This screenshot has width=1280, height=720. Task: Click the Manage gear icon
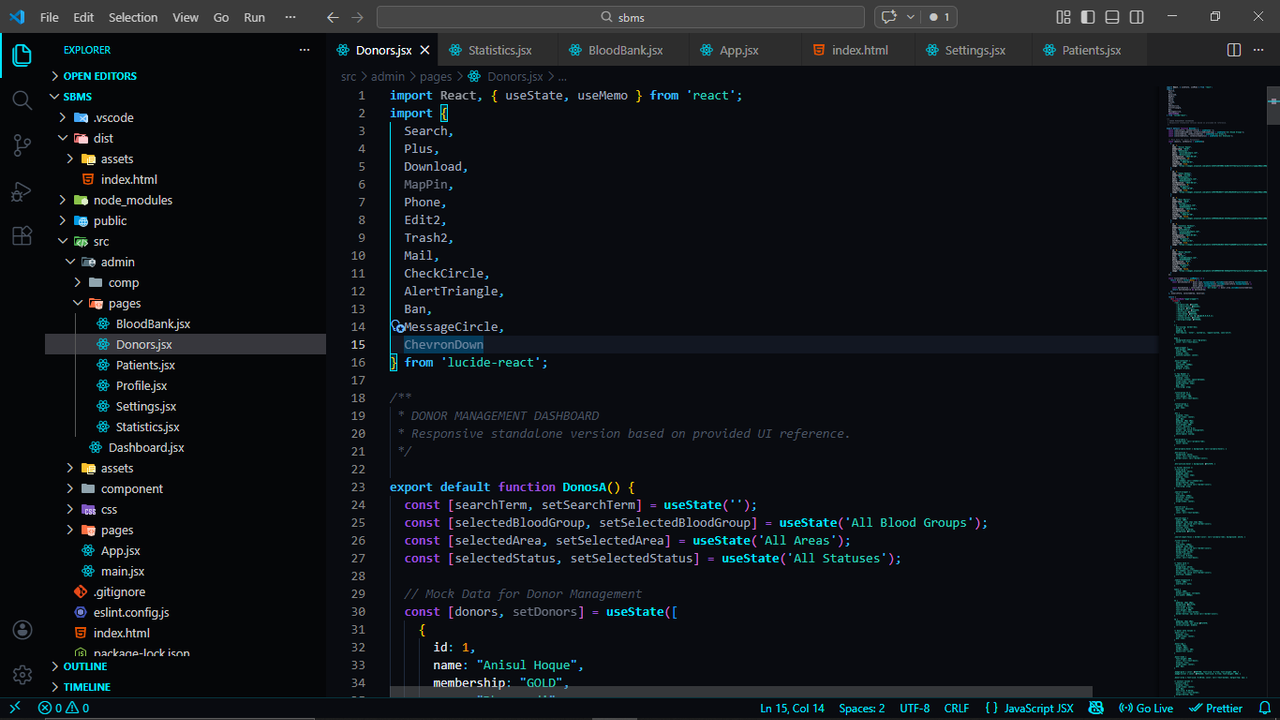tap(22, 674)
